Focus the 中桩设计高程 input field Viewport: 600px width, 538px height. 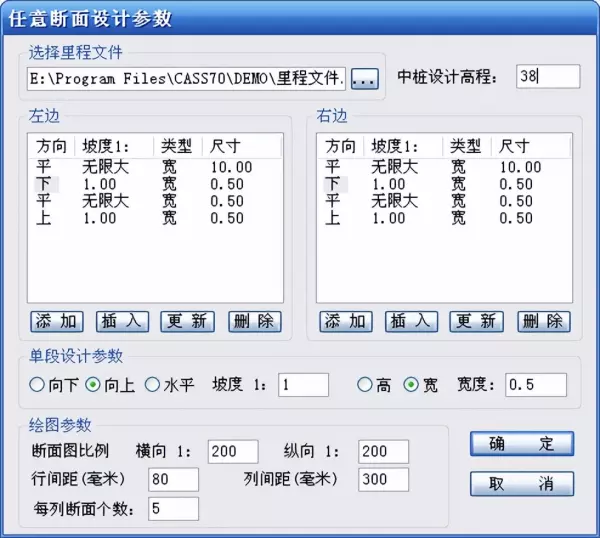point(548,77)
